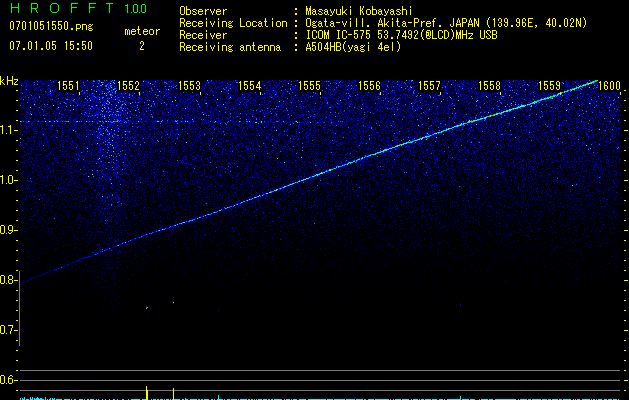Click antenna value A504HB(yagi 4el)
Viewport: 629px width, 400px height.
coord(353,47)
